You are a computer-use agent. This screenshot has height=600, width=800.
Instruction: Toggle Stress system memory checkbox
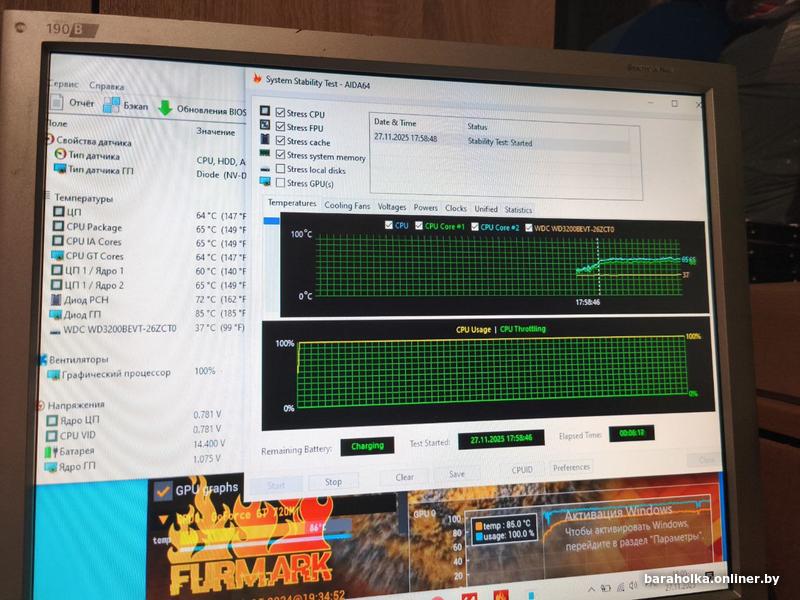[280, 154]
